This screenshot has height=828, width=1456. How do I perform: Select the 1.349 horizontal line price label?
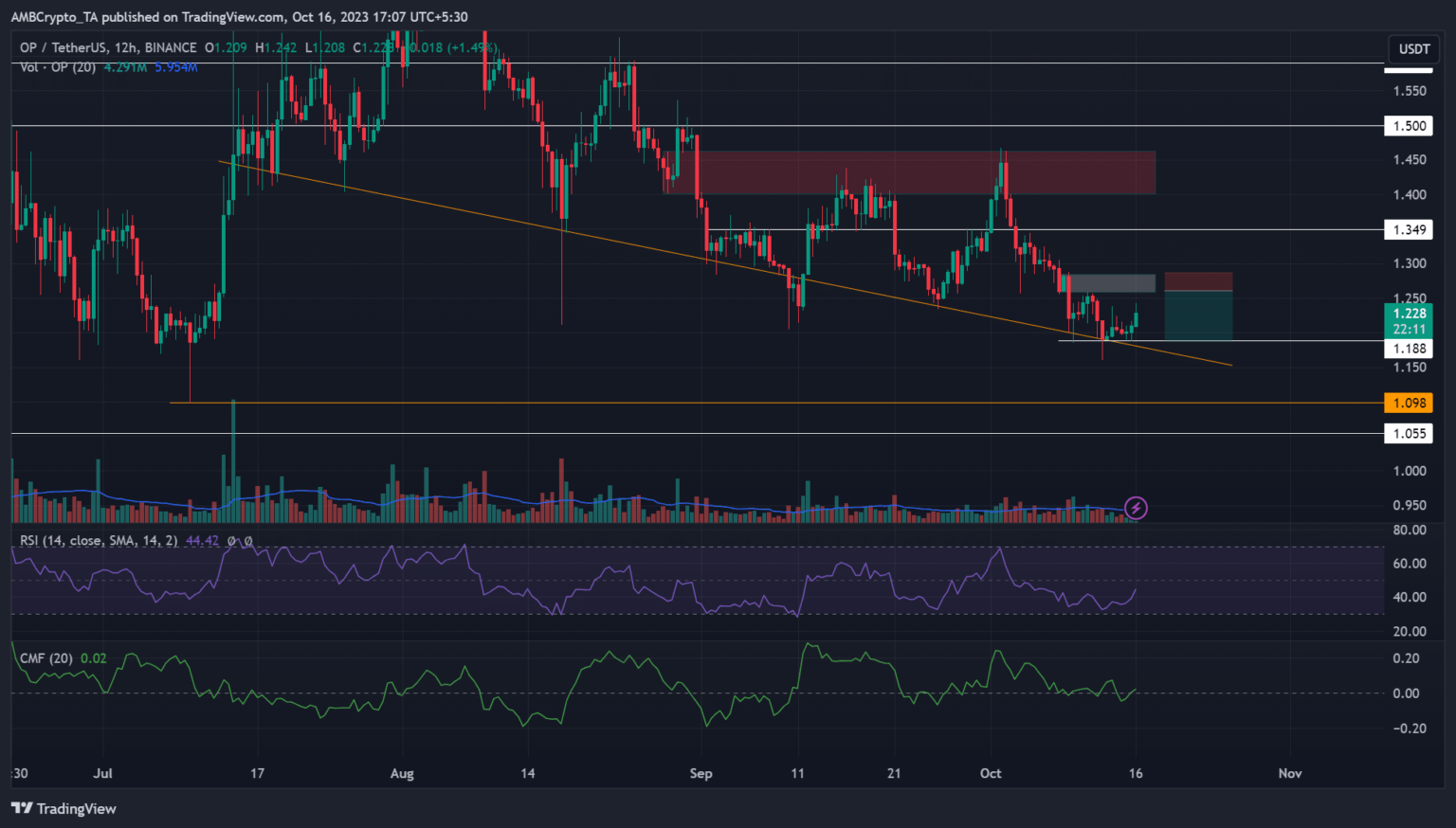(x=1409, y=229)
